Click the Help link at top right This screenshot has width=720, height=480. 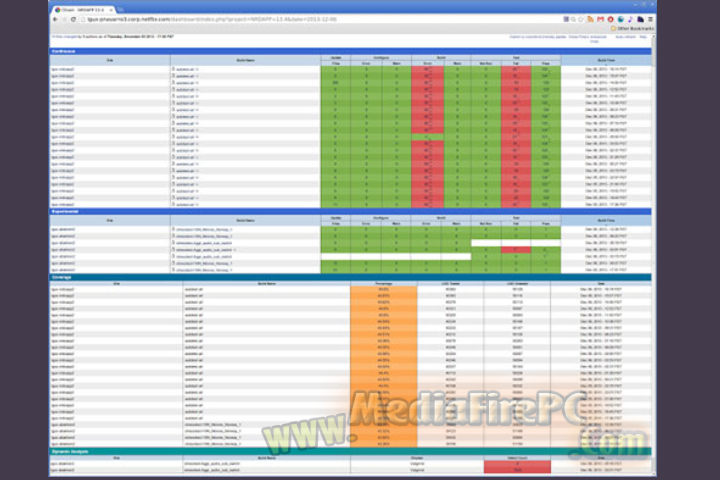(643, 37)
